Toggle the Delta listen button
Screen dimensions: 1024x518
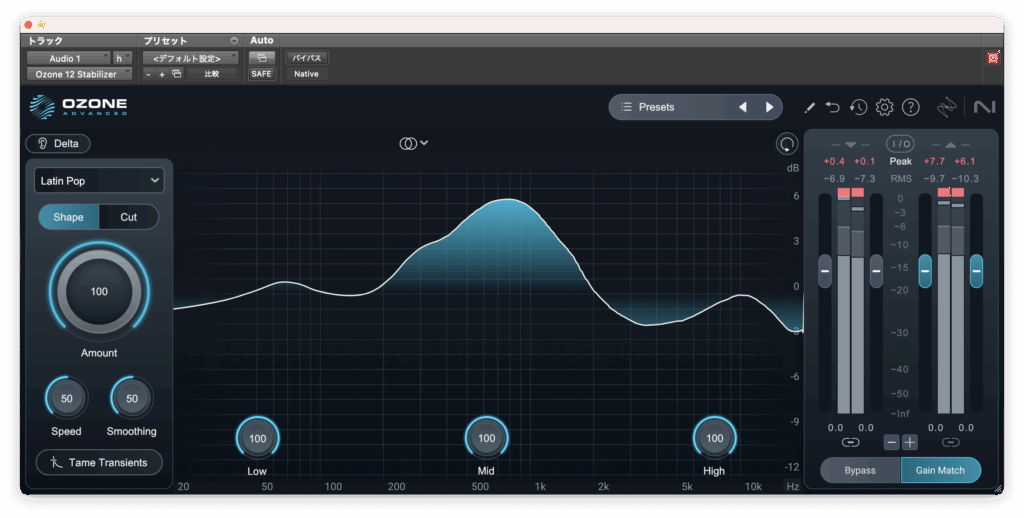click(58, 143)
